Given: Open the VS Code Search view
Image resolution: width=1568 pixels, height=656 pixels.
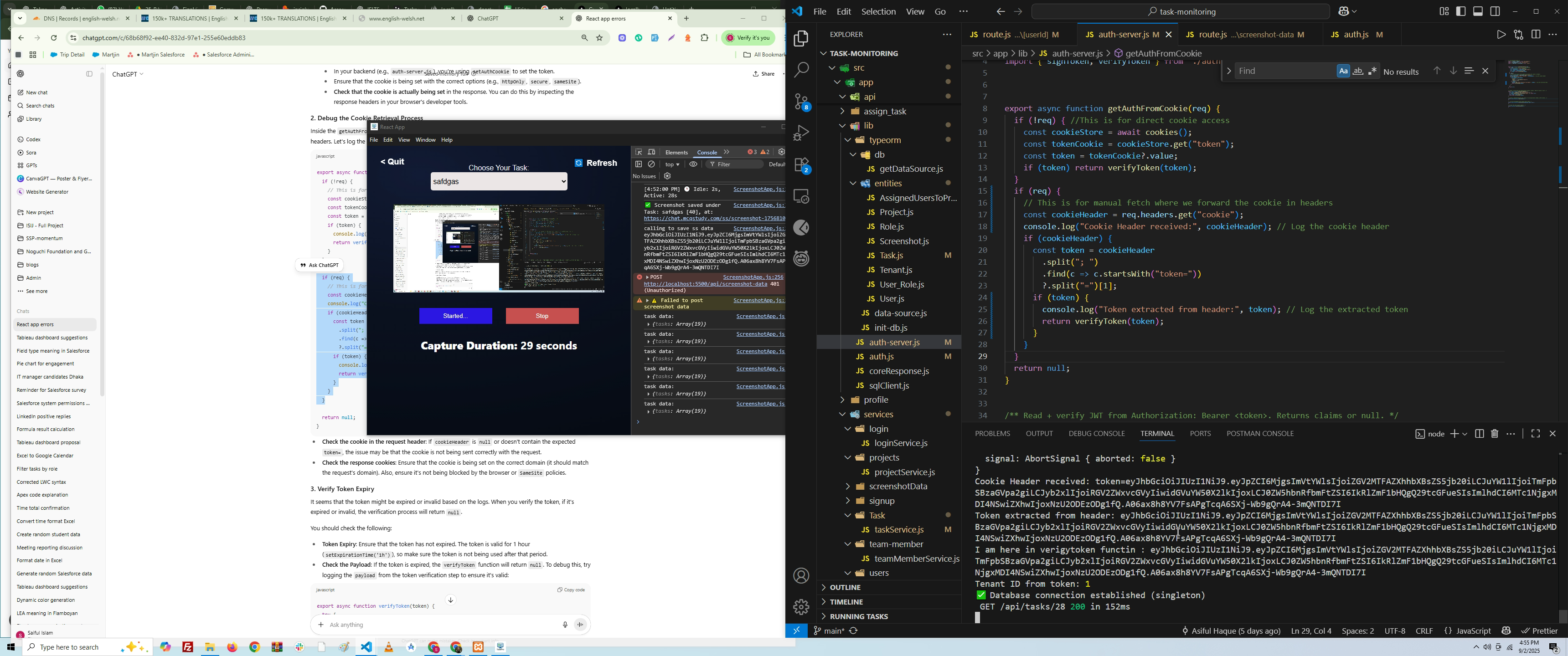Looking at the screenshot, I should click(801, 70).
